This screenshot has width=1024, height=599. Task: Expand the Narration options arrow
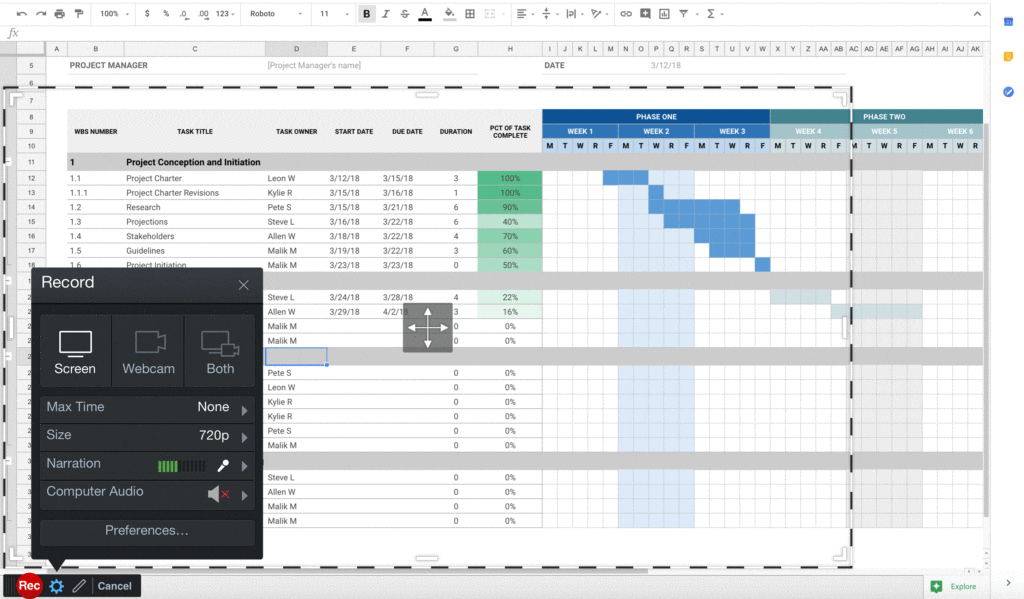[x=244, y=466]
